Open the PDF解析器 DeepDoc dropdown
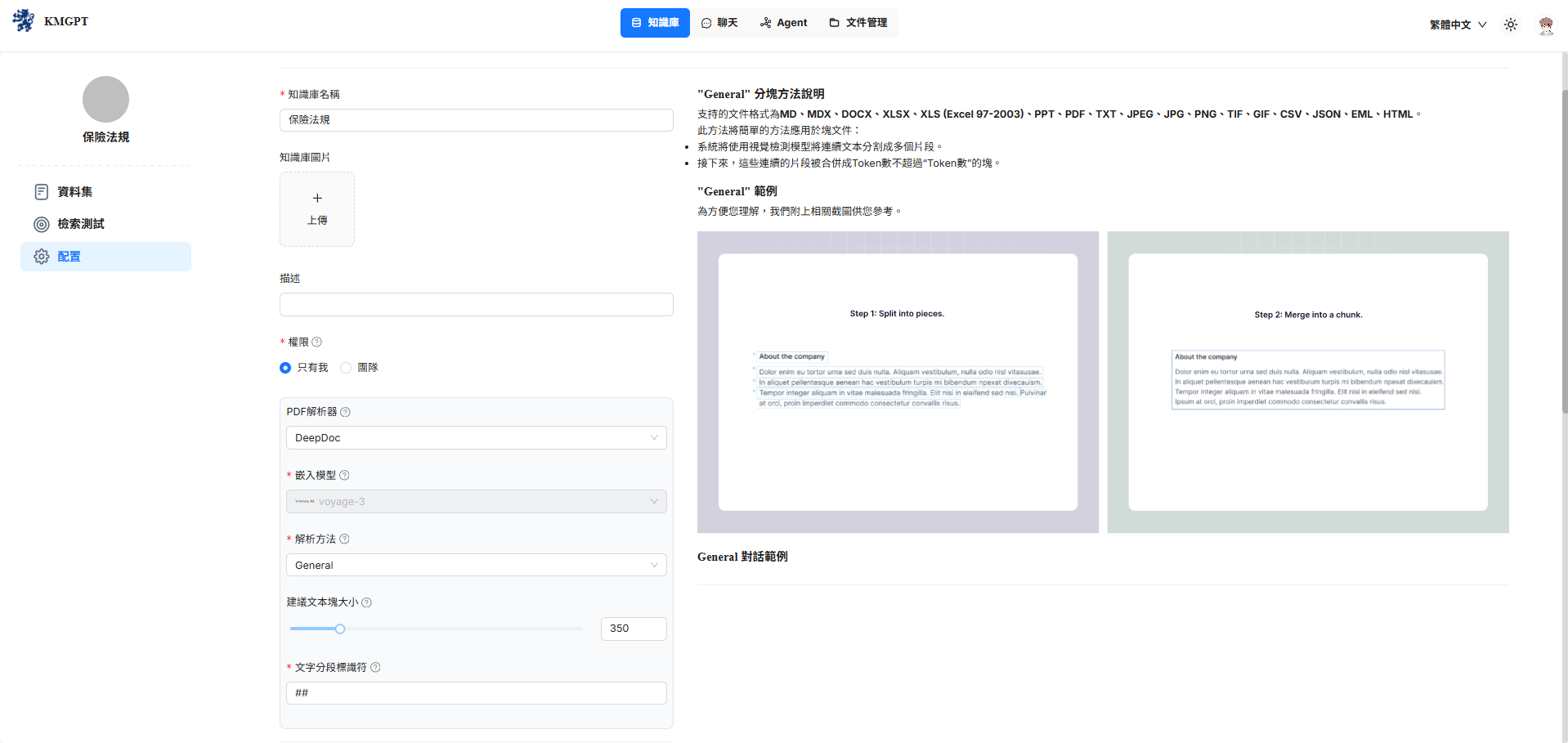Screen dimensions: 1568x743 point(476,438)
